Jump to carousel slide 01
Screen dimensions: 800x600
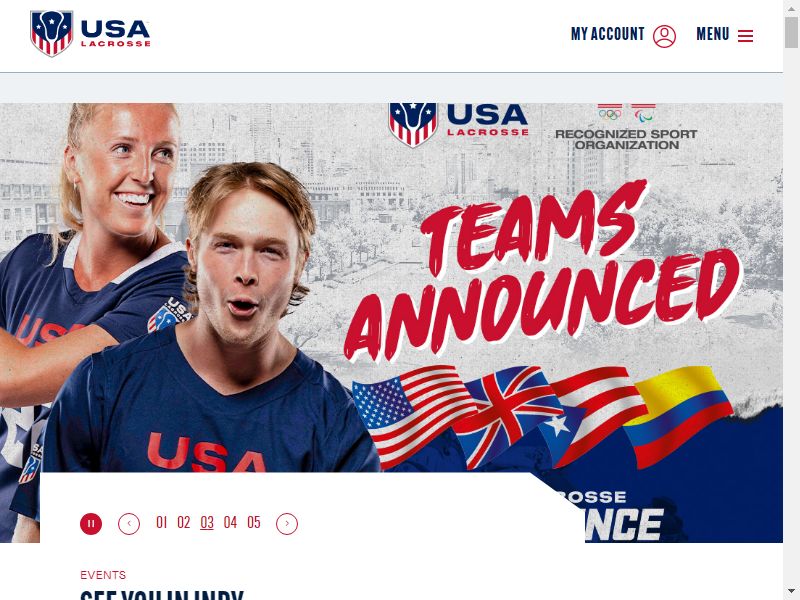[x=162, y=522]
